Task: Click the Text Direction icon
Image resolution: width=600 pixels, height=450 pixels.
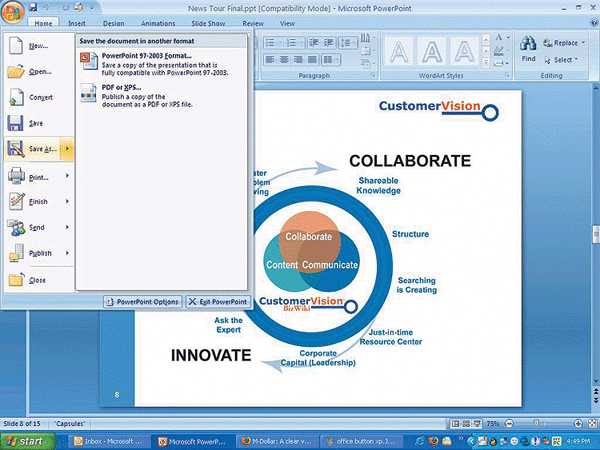Action: (367, 38)
